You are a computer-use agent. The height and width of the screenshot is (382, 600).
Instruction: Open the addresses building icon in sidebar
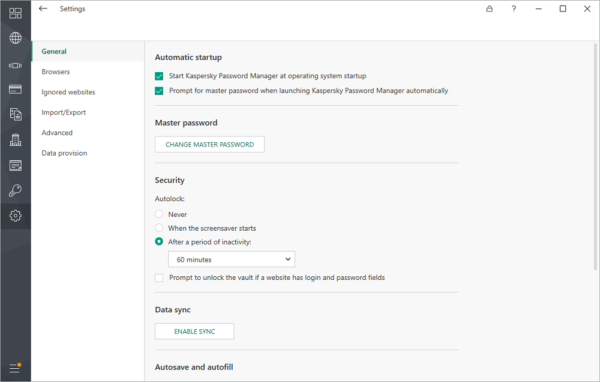(15, 140)
